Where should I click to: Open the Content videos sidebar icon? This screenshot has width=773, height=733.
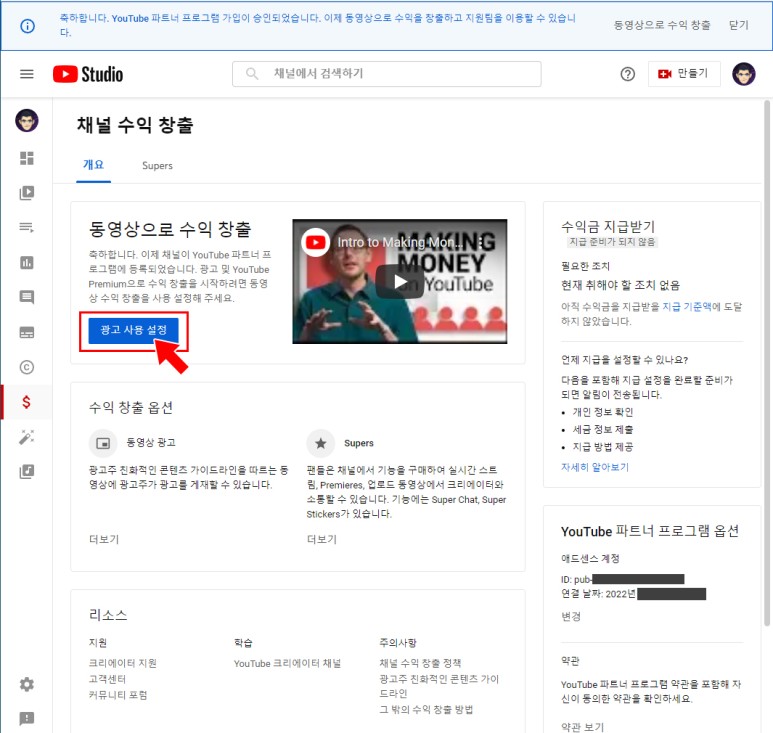pyautogui.click(x=27, y=193)
